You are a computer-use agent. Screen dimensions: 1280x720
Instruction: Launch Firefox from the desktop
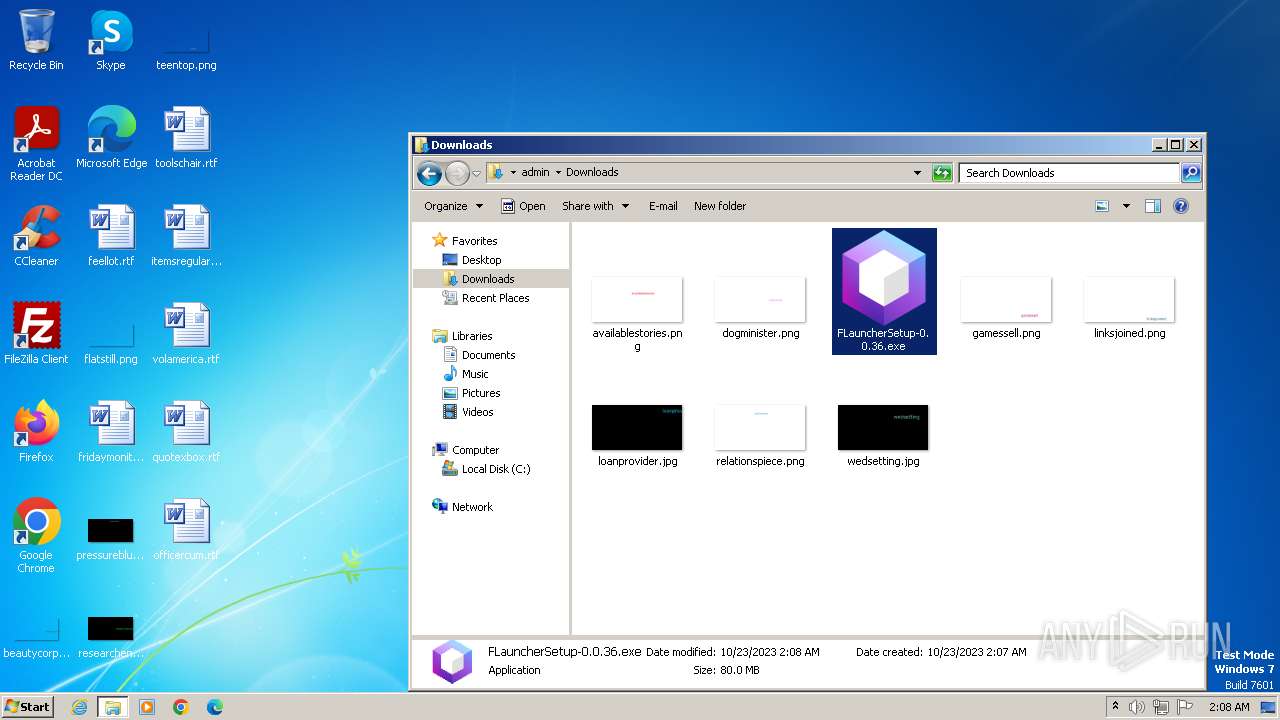point(36,432)
